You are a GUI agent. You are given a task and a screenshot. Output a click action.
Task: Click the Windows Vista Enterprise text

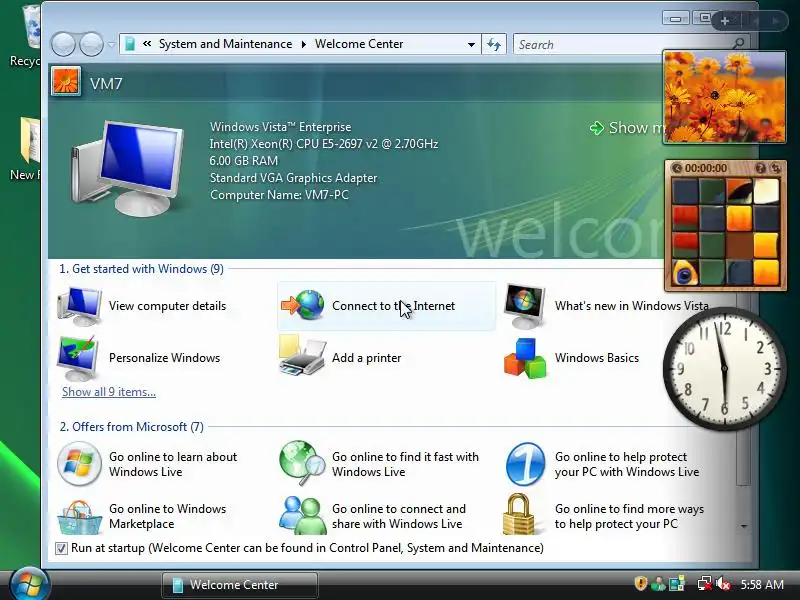tap(280, 127)
